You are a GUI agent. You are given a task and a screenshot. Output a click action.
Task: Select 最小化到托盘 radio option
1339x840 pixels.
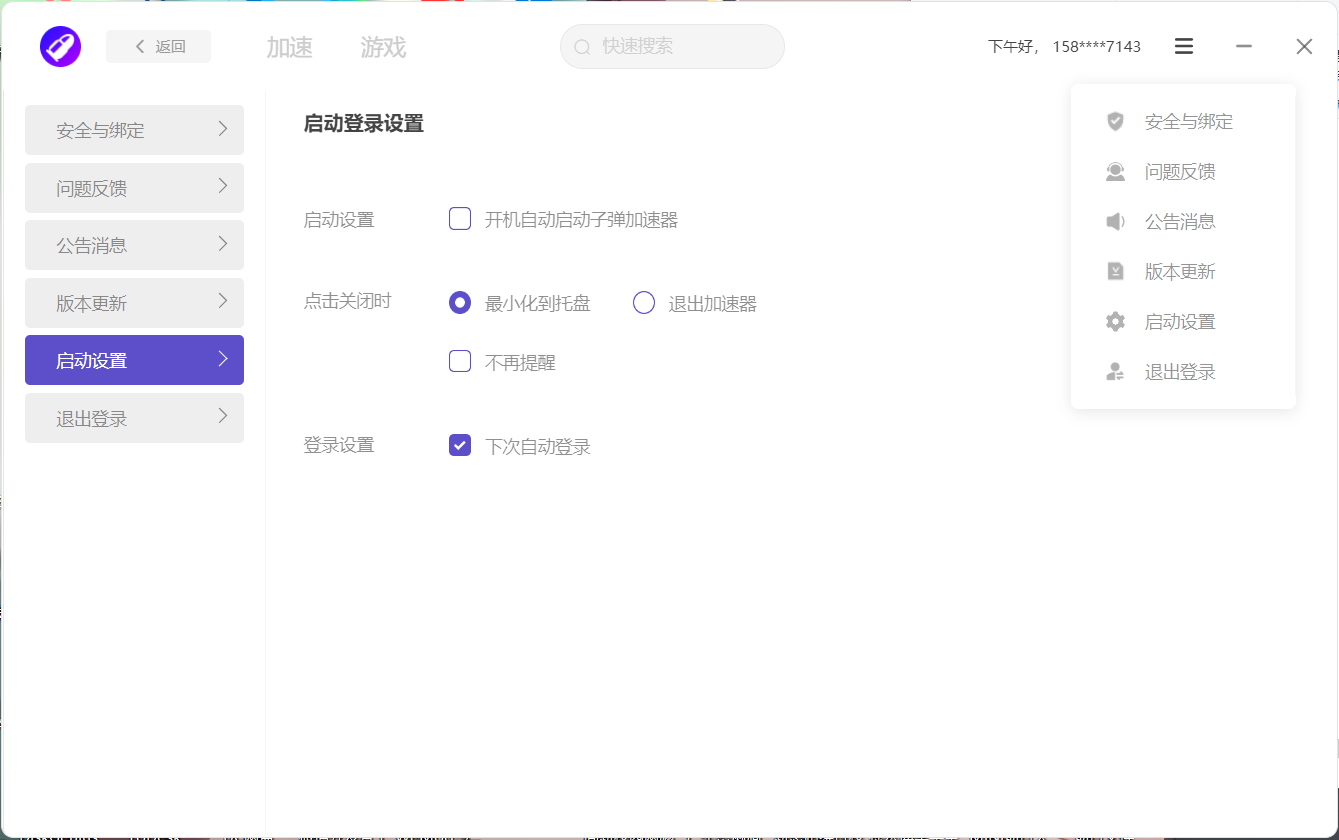click(460, 303)
